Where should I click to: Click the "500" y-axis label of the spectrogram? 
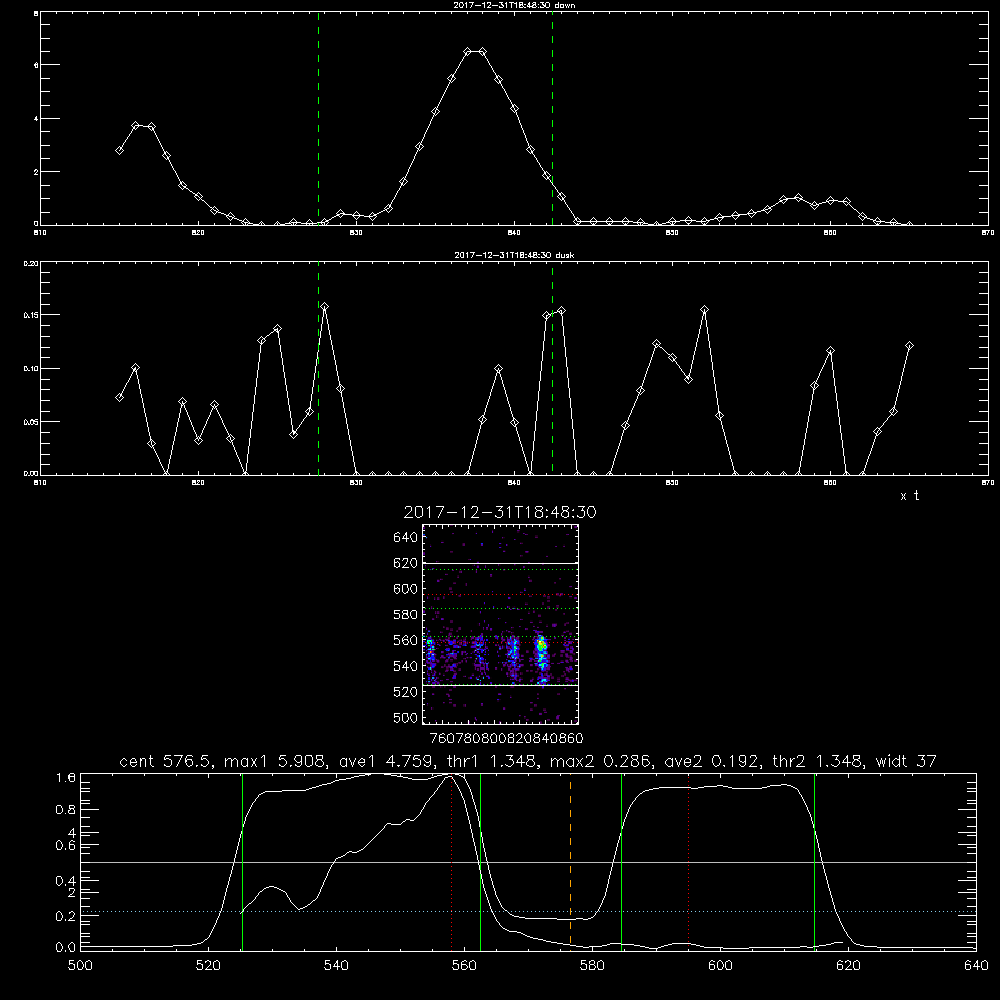[406, 718]
